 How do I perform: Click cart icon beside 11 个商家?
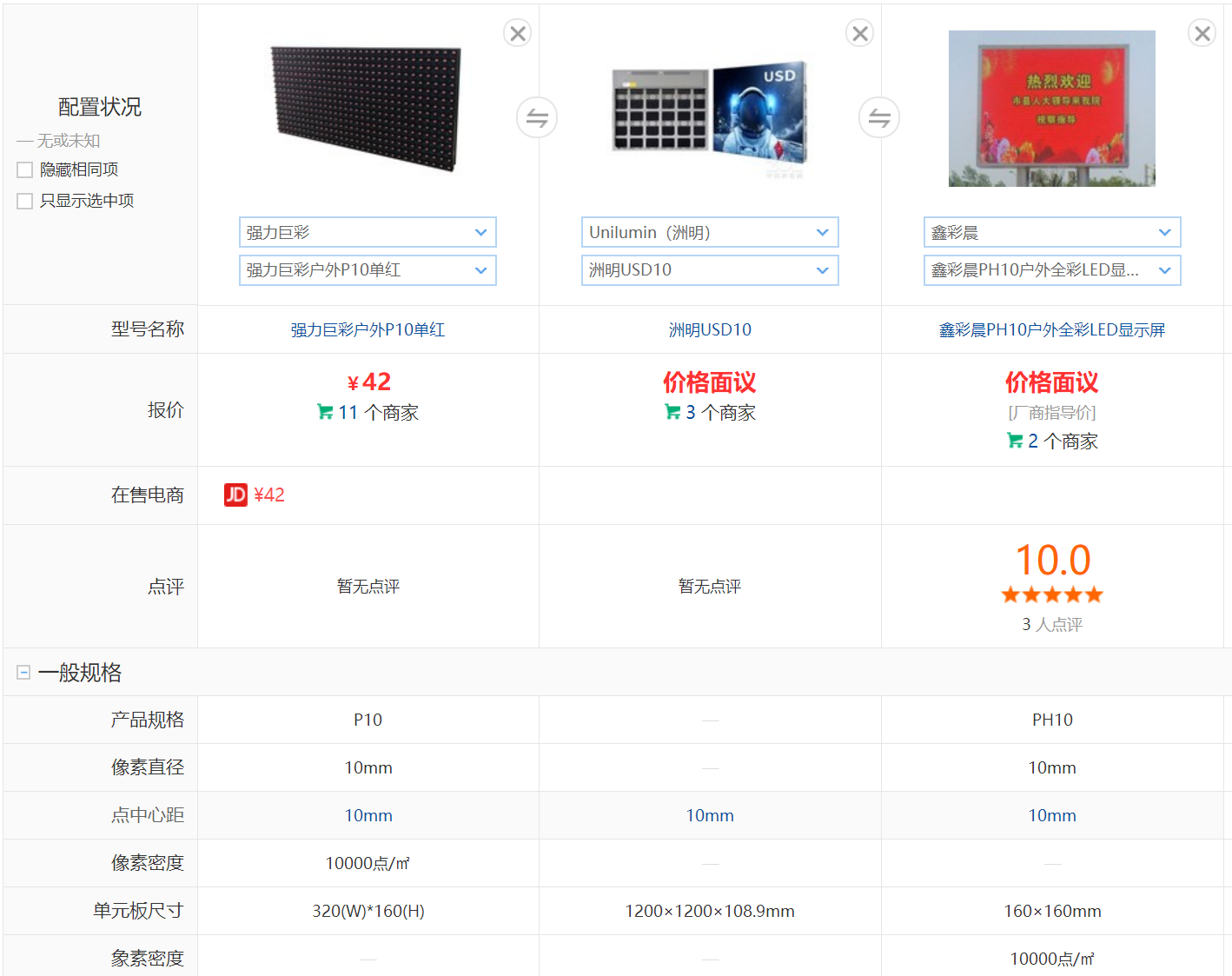pos(325,412)
